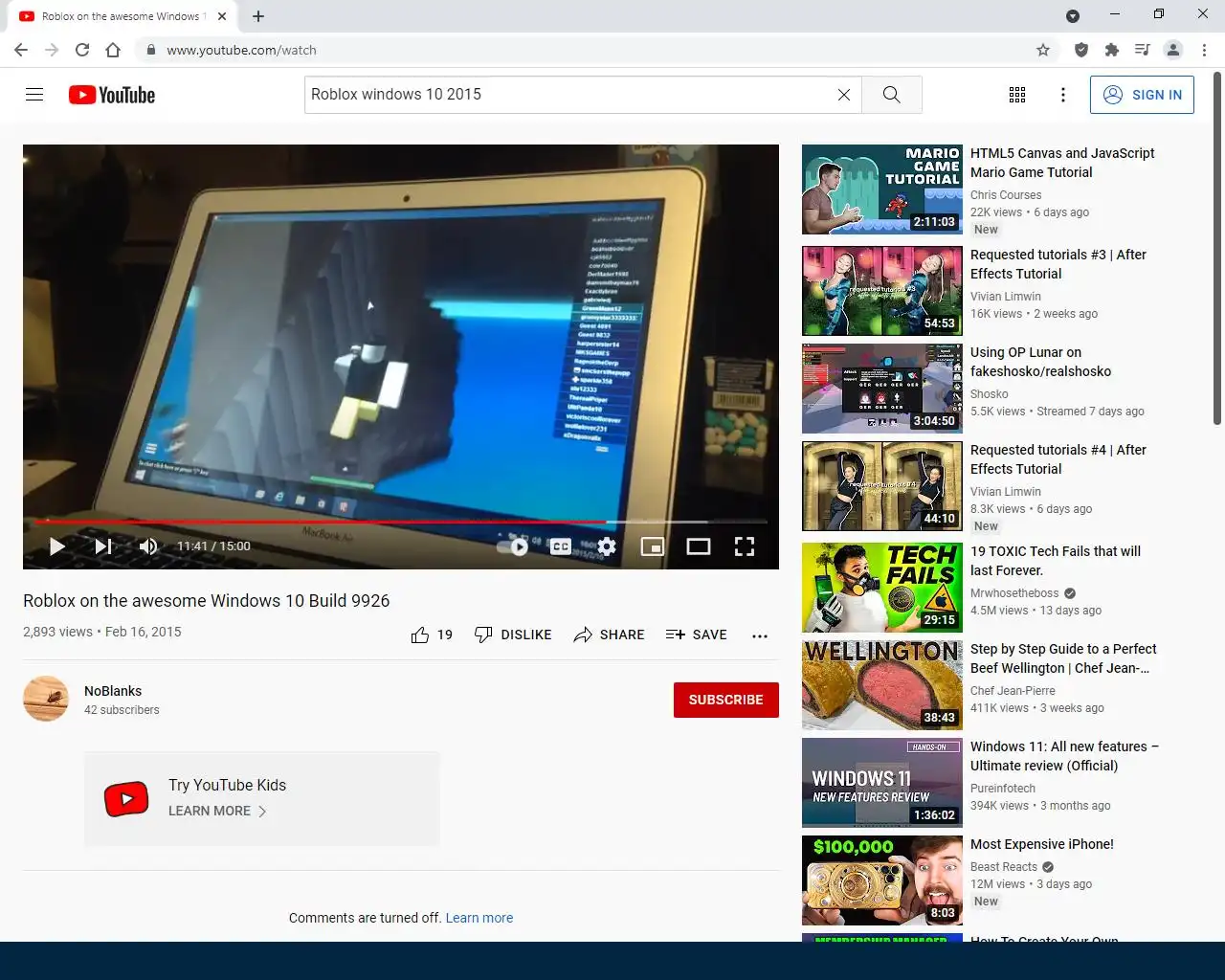Skip to the next video
The height and width of the screenshot is (980, 1225).
pyautogui.click(x=103, y=546)
